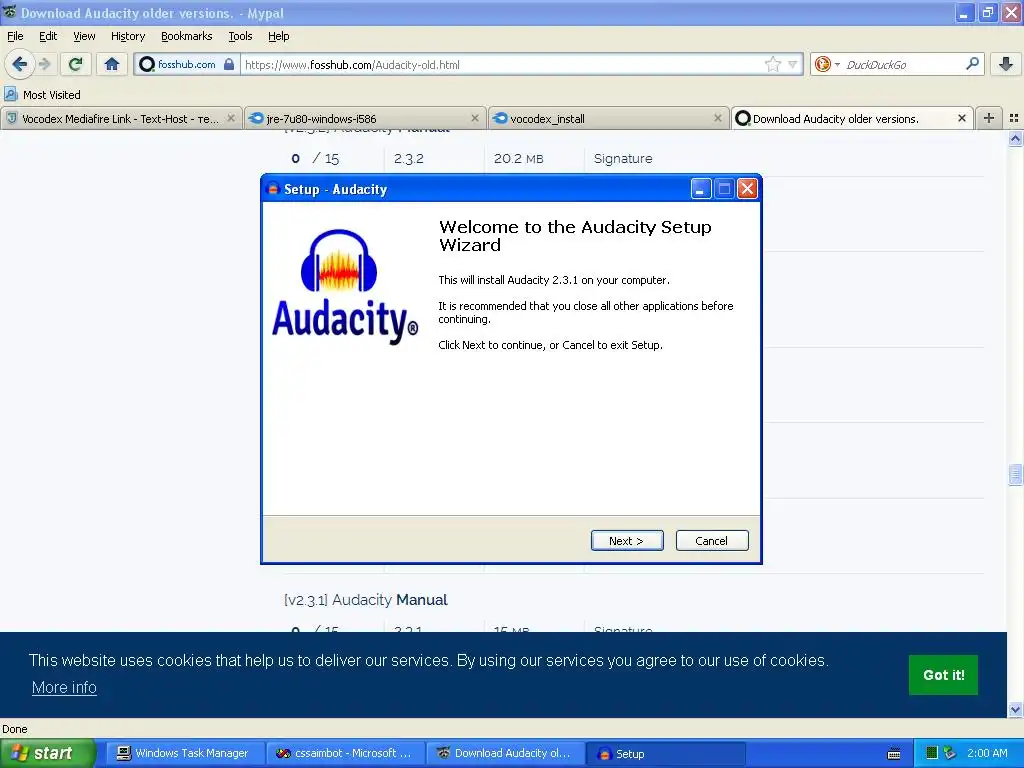Close the jre-7u80-windows-i586 tab
The height and width of the screenshot is (768, 1024).
475,118
